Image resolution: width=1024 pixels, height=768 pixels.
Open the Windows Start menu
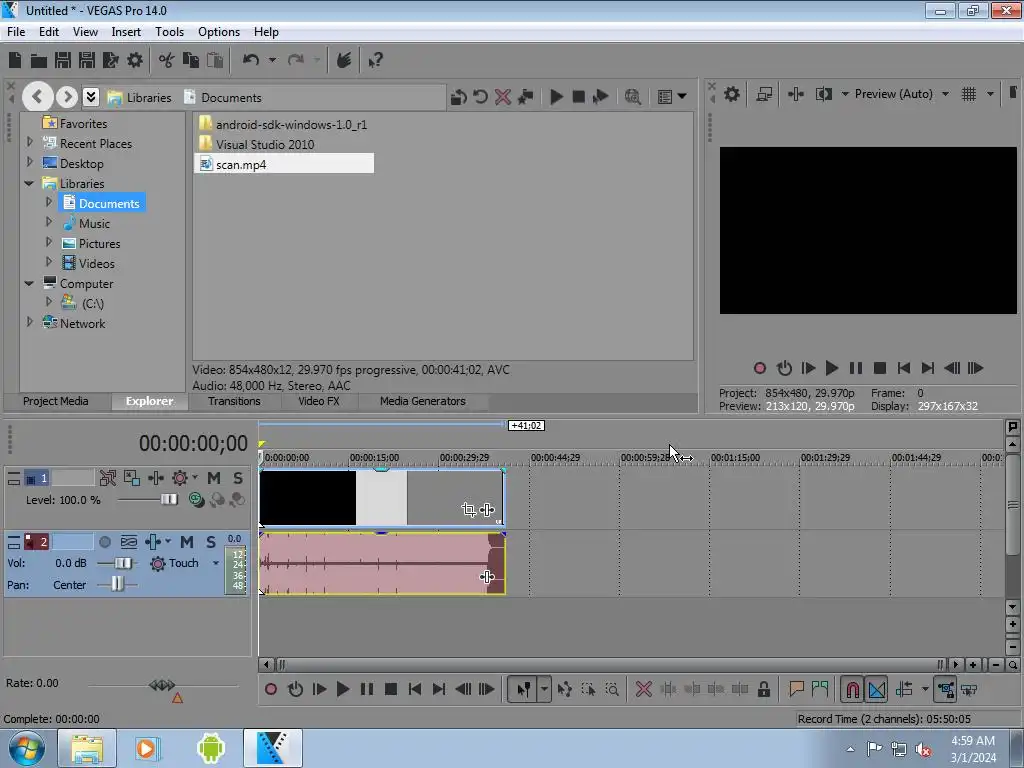[27, 748]
